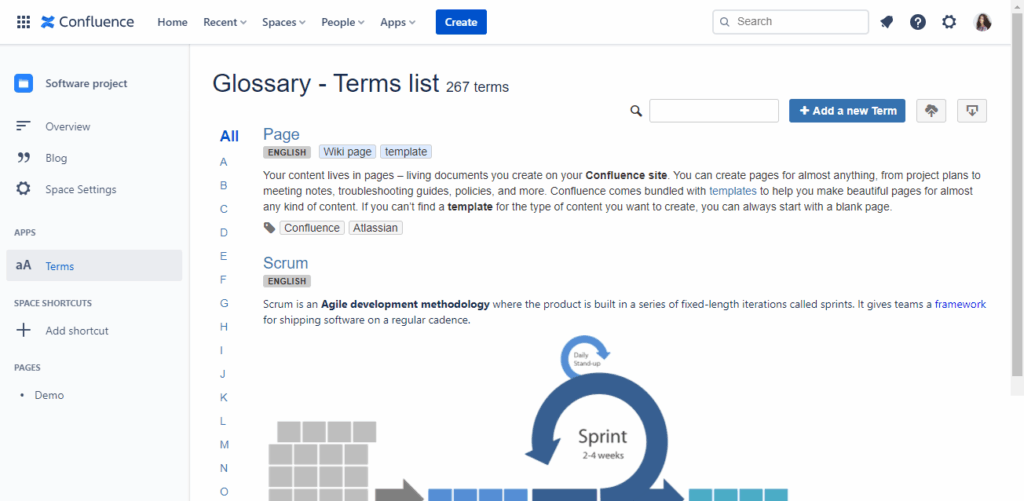
Task: Open the notifications bell
Action: click(886, 22)
